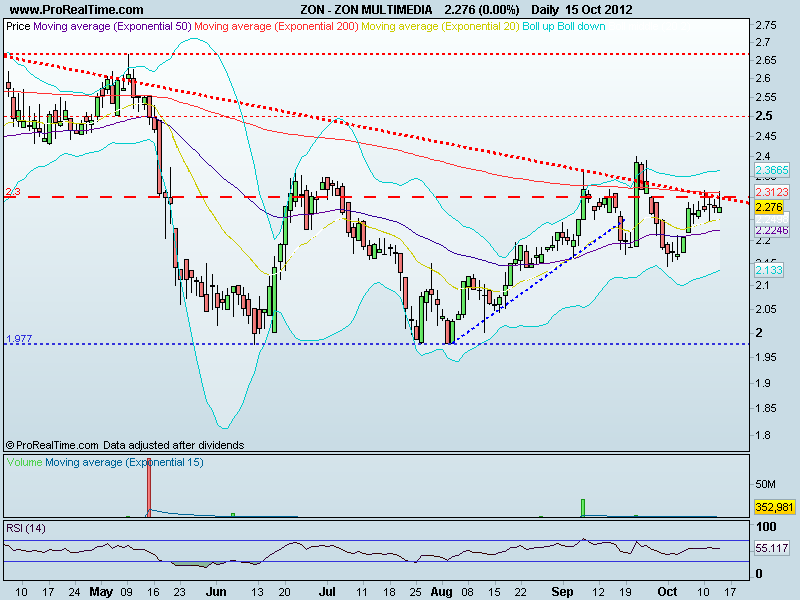
Task: Click the 2.65 price axis label
Action: pos(766,60)
